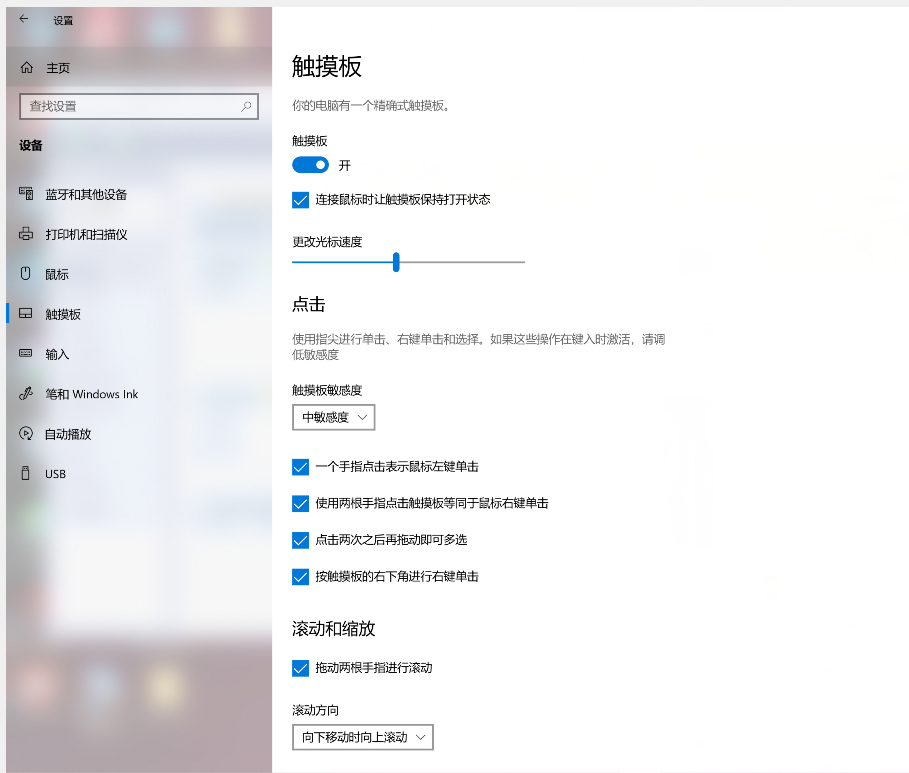
Task: Open the 中敏感度 combo box arrow
Action: point(360,417)
